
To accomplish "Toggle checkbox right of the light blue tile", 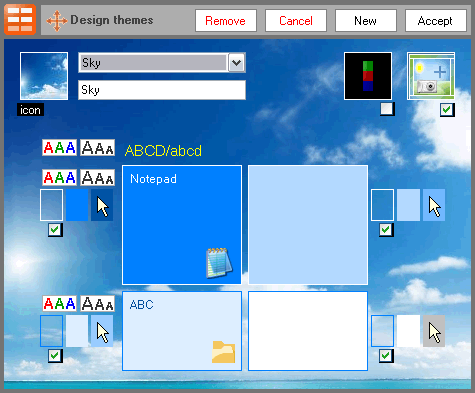I will (386, 230).
